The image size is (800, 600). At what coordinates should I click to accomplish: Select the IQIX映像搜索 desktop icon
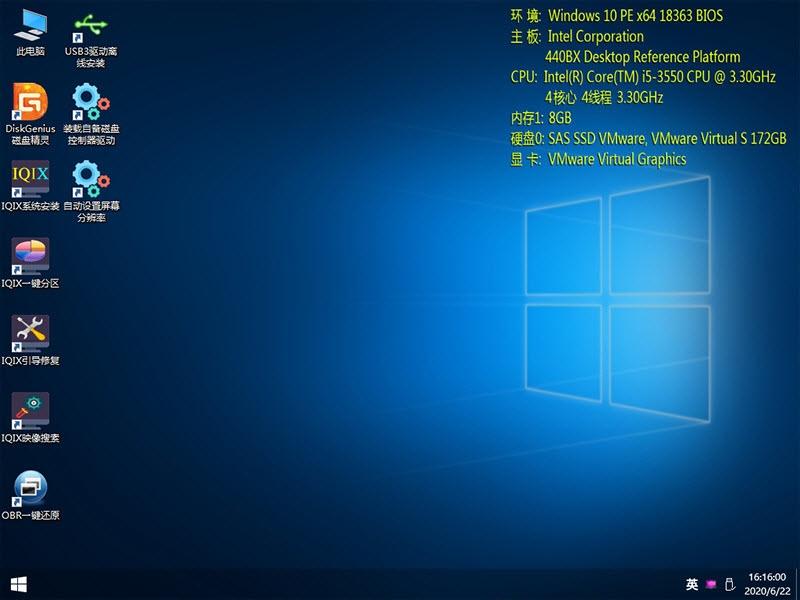[30, 418]
